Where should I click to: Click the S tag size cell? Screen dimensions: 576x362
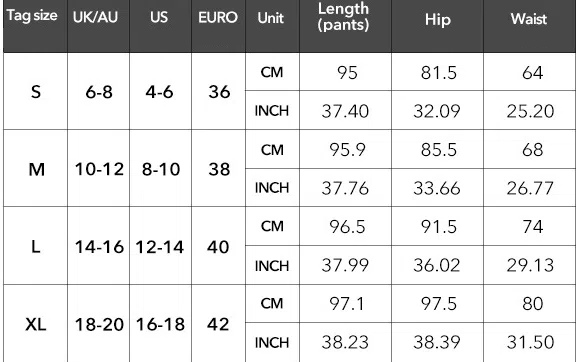click(x=36, y=92)
